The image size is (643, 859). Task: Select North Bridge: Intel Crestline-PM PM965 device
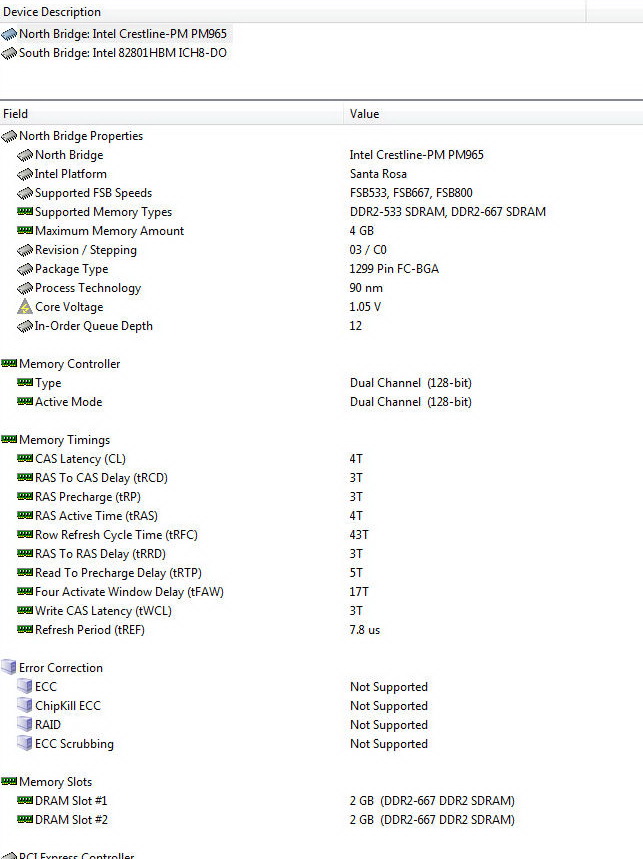click(x=123, y=34)
